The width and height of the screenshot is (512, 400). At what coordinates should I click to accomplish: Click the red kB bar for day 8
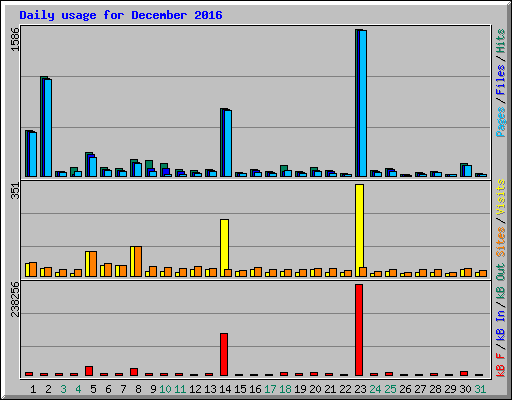click(134, 372)
